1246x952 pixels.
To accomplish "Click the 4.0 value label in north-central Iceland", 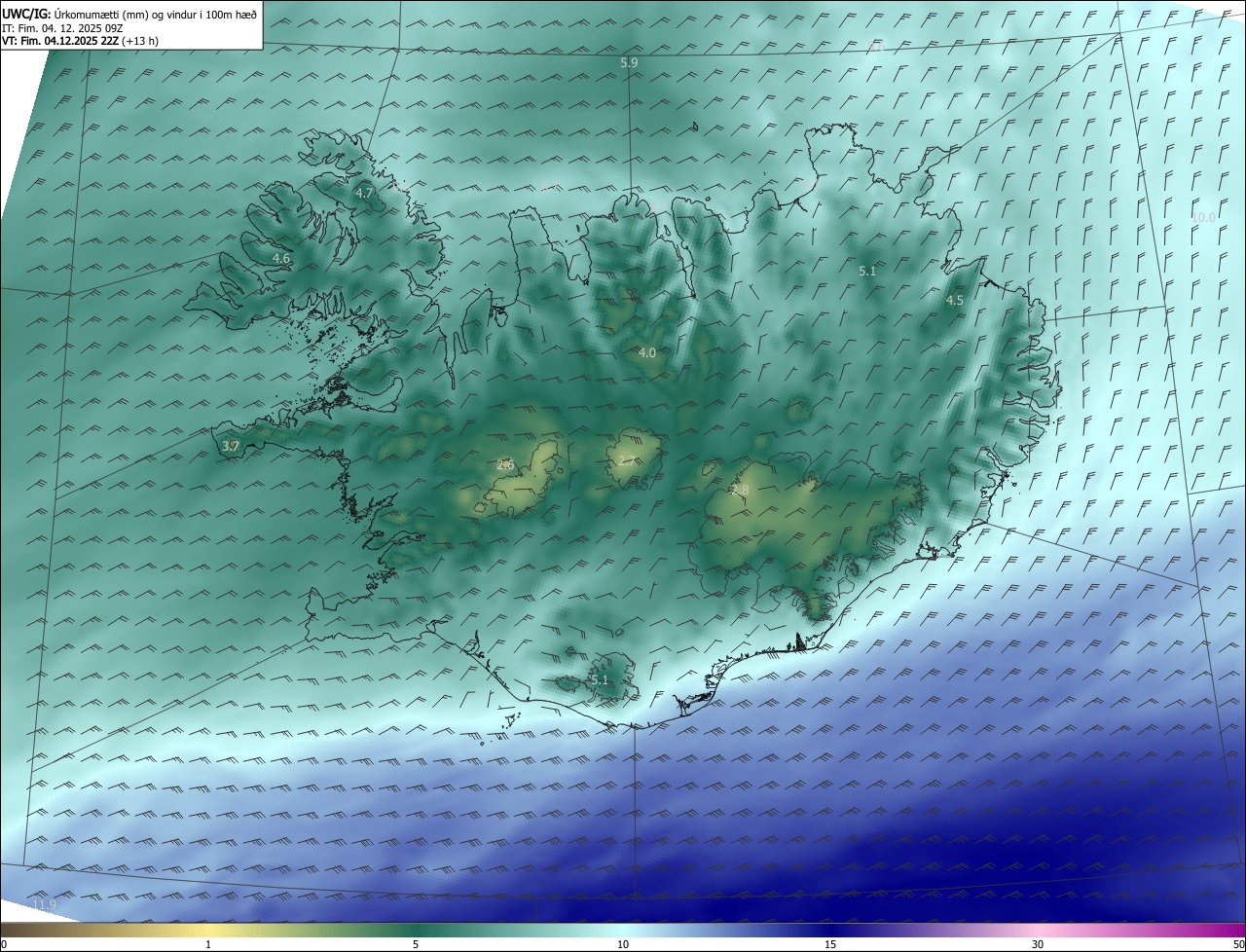I will tap(646, 352).
